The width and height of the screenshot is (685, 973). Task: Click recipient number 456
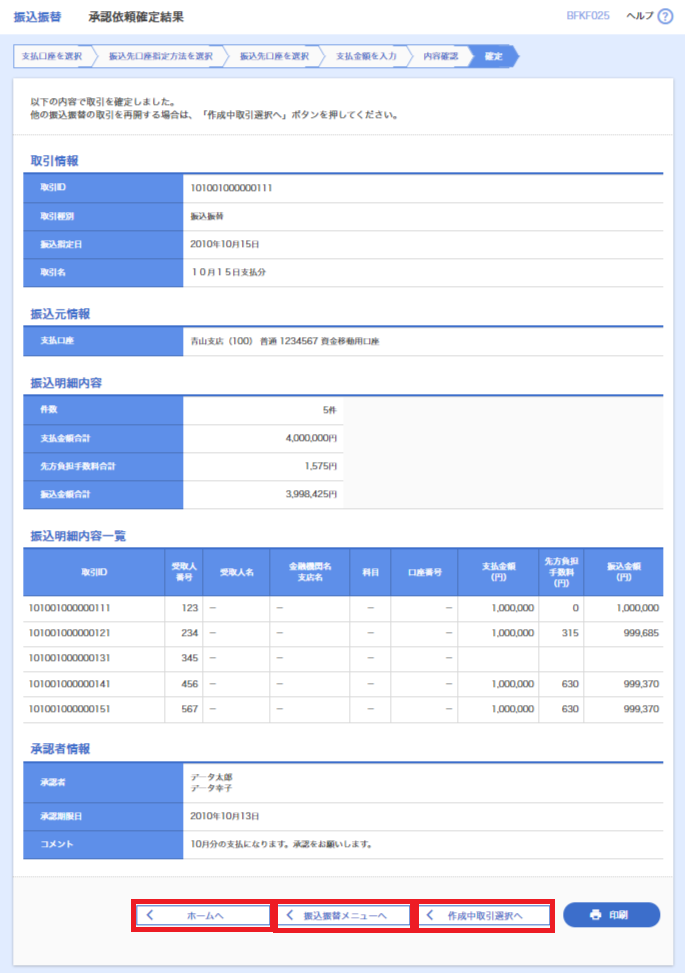(x=190, y=684)
